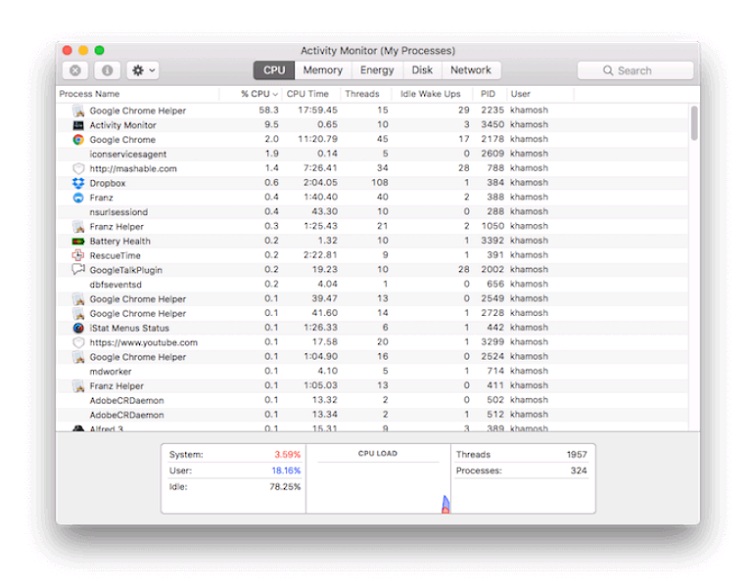750x581 pixels.
Task: Click the yellow minimize window button
Action: coord(83,50)
